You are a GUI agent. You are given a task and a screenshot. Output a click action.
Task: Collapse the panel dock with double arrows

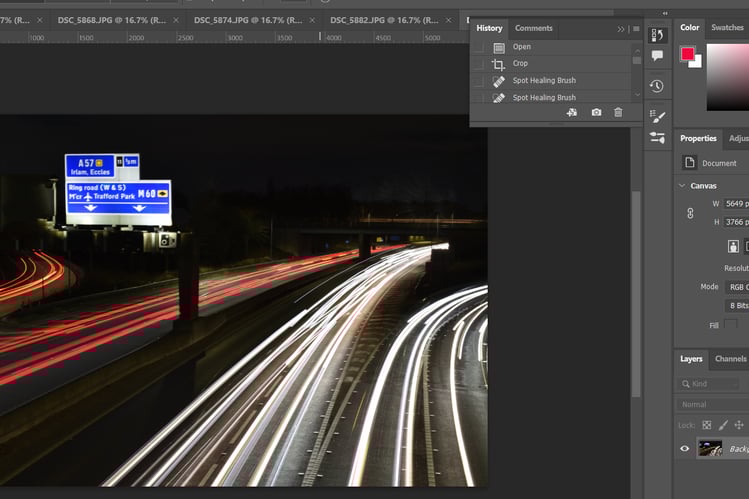click(665, 13)
